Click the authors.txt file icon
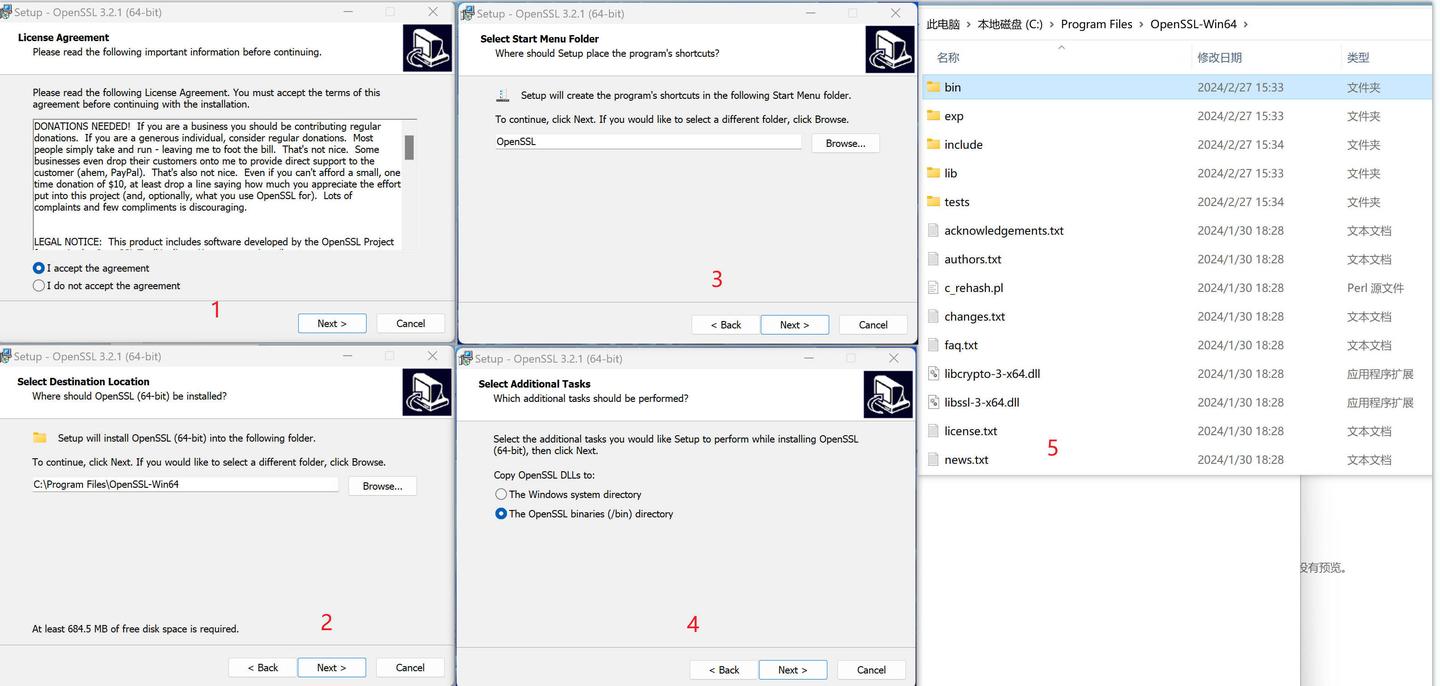 tap(933, 259)
